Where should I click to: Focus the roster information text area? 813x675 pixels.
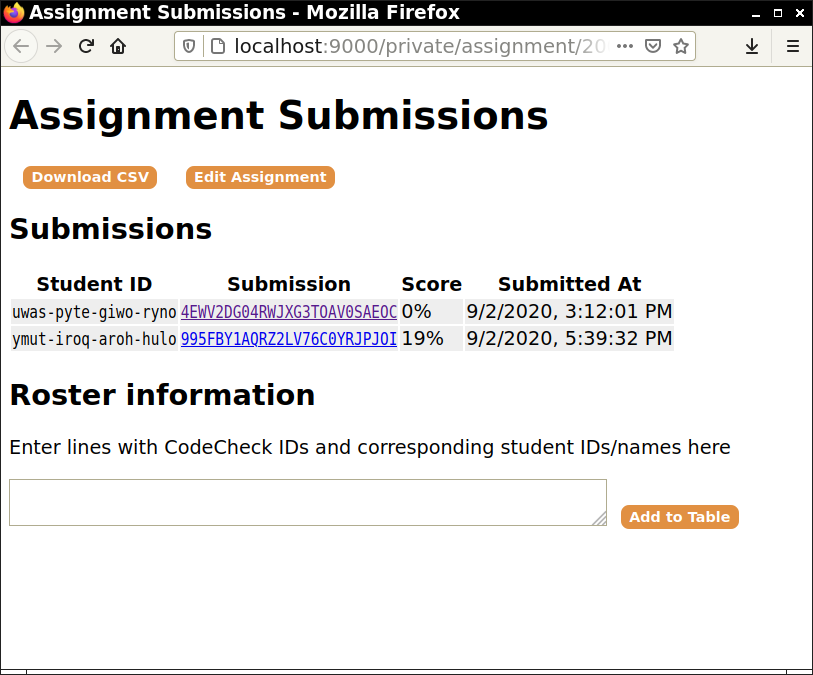coord(307,502)
